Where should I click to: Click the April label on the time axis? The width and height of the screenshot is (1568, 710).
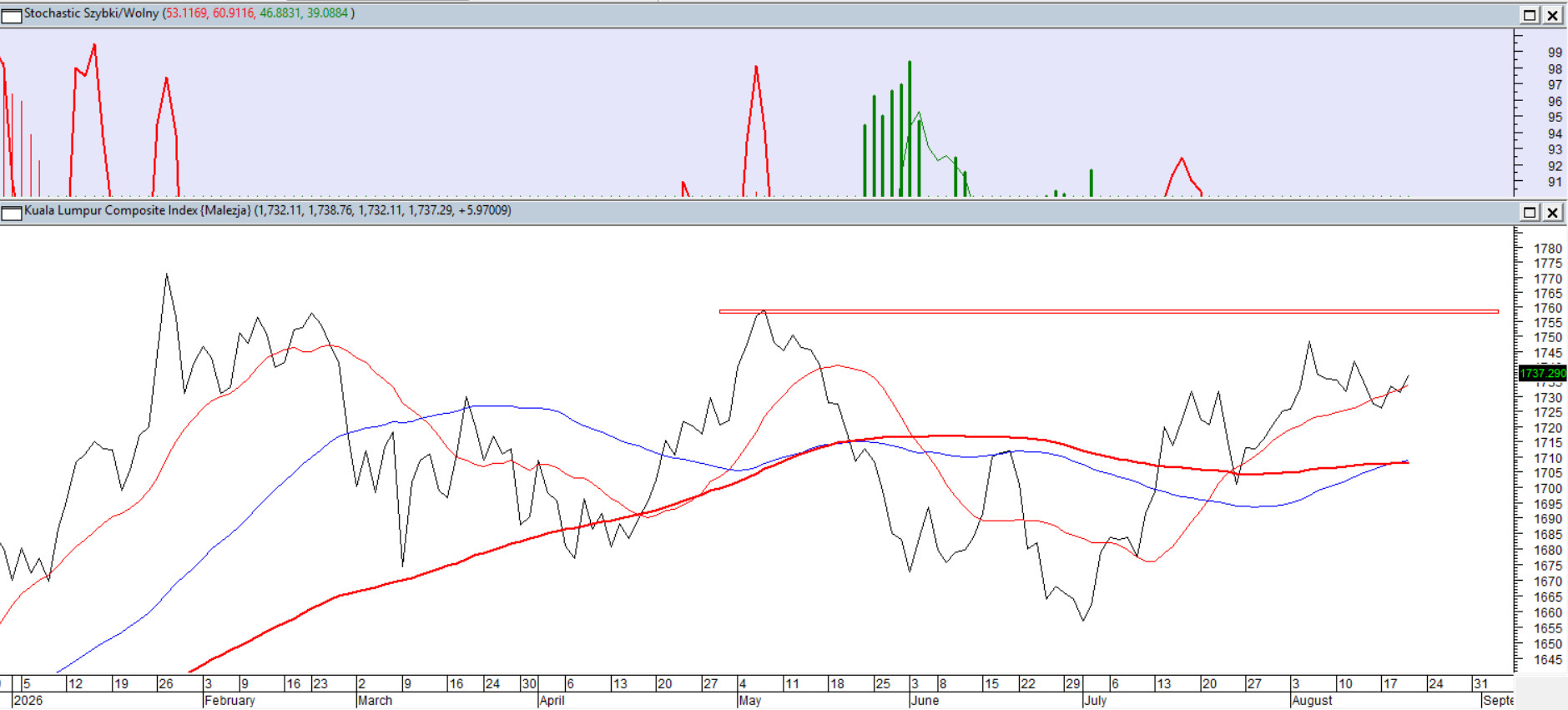[x=552, y=701]
